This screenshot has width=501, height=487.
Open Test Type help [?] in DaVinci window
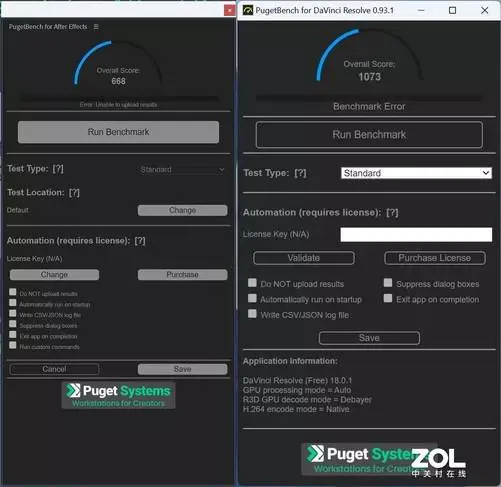pyautogui.click(x=300, y=173)
